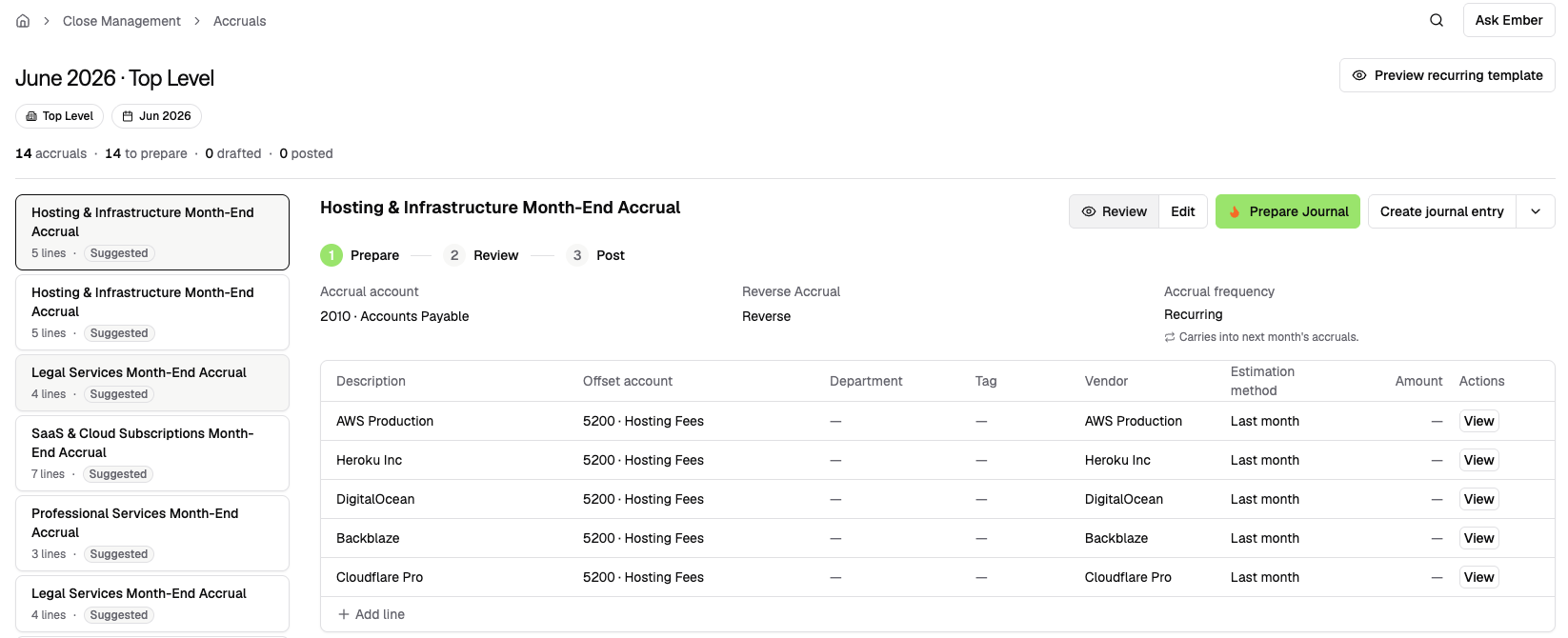
Task: Click 5200 Hosting Fees in Backblaze row
Action: tap(643, 538)
